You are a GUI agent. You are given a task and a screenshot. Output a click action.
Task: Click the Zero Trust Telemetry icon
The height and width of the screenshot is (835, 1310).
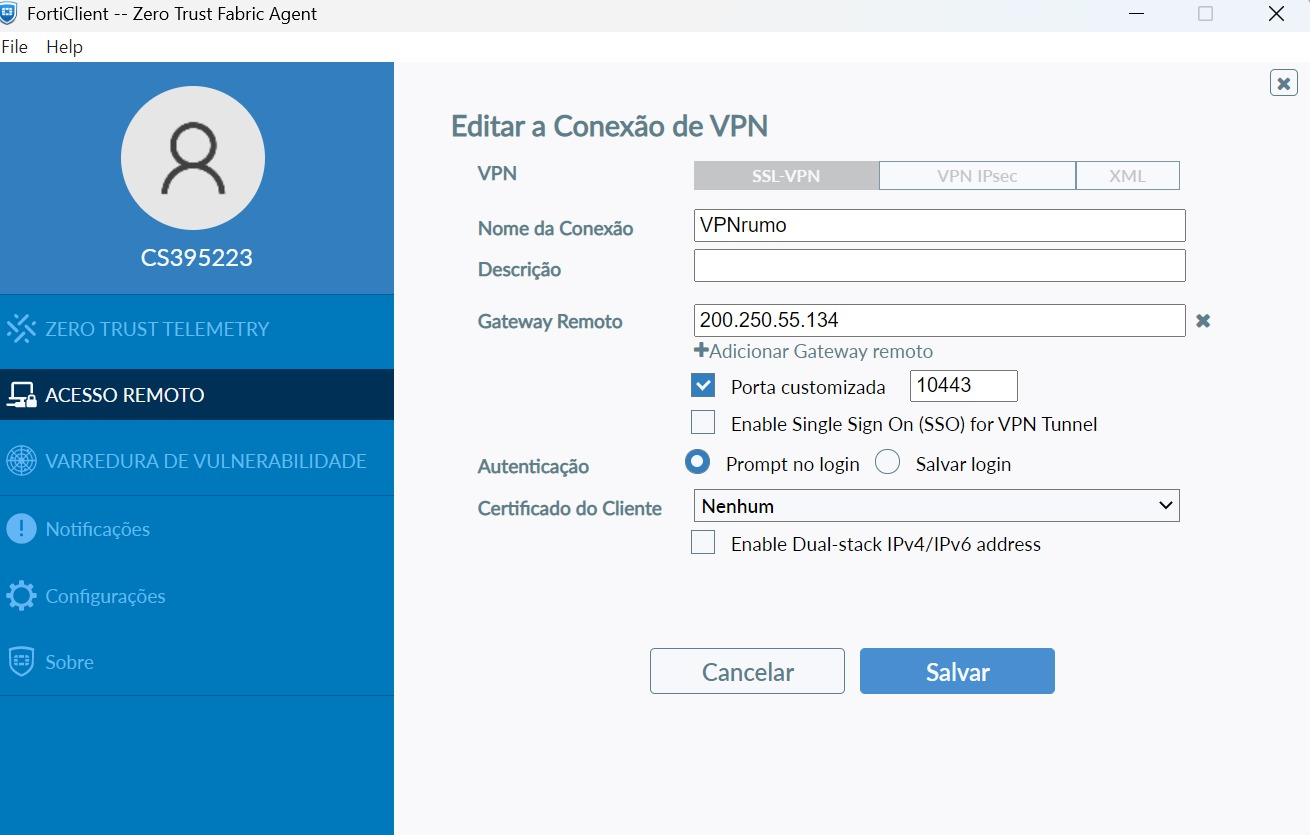coord(21,329)
